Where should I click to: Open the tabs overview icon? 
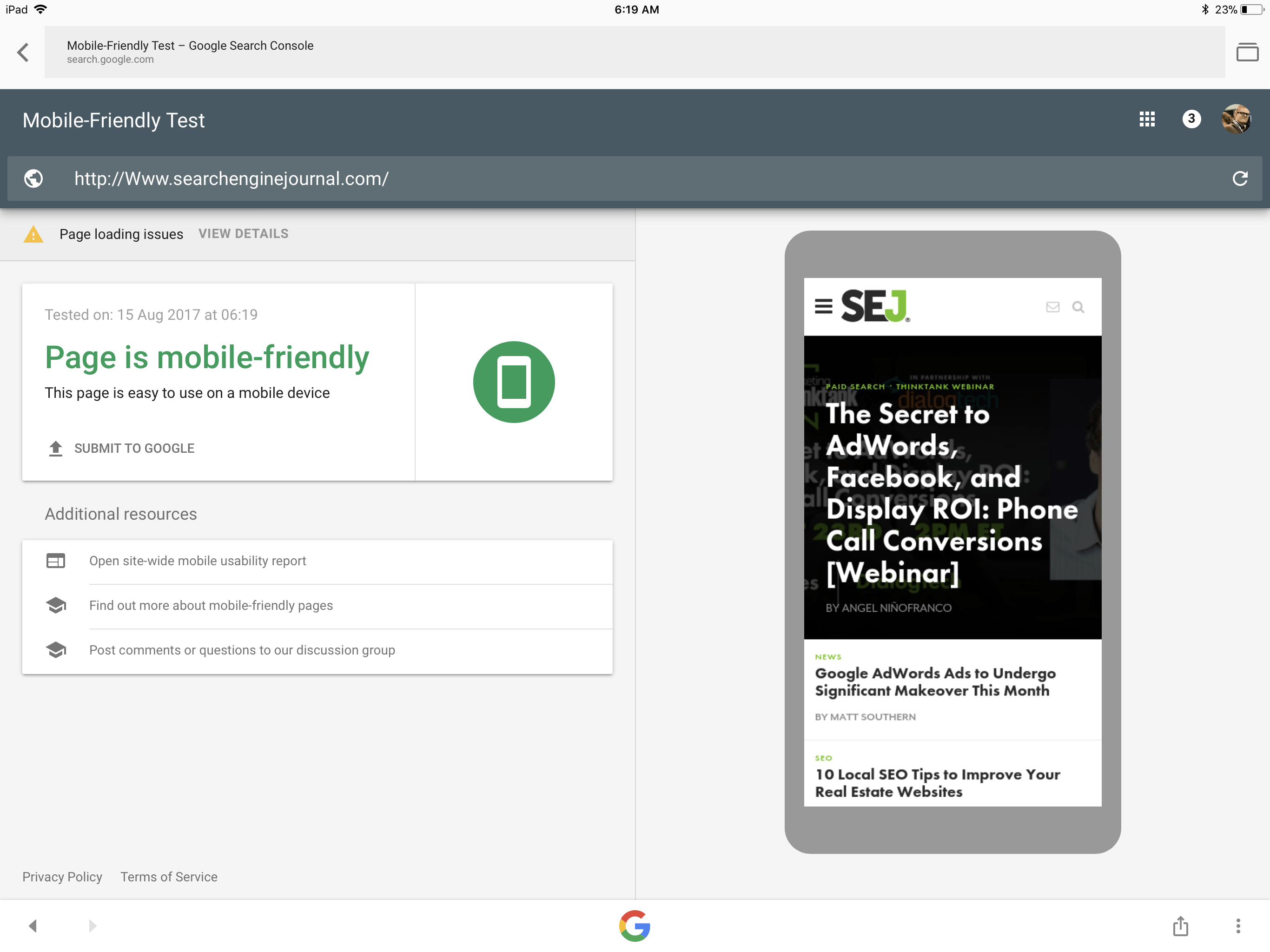pos(1246,52)
